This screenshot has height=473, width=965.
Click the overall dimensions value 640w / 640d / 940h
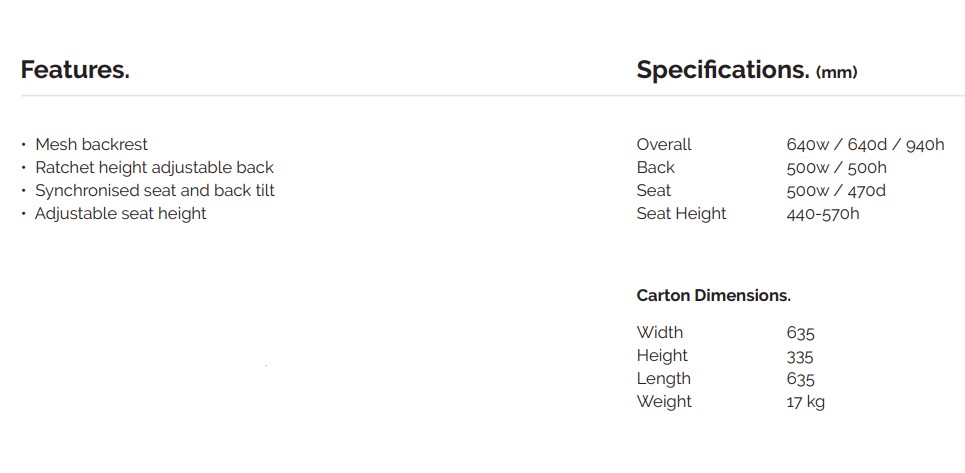(865, 144)
